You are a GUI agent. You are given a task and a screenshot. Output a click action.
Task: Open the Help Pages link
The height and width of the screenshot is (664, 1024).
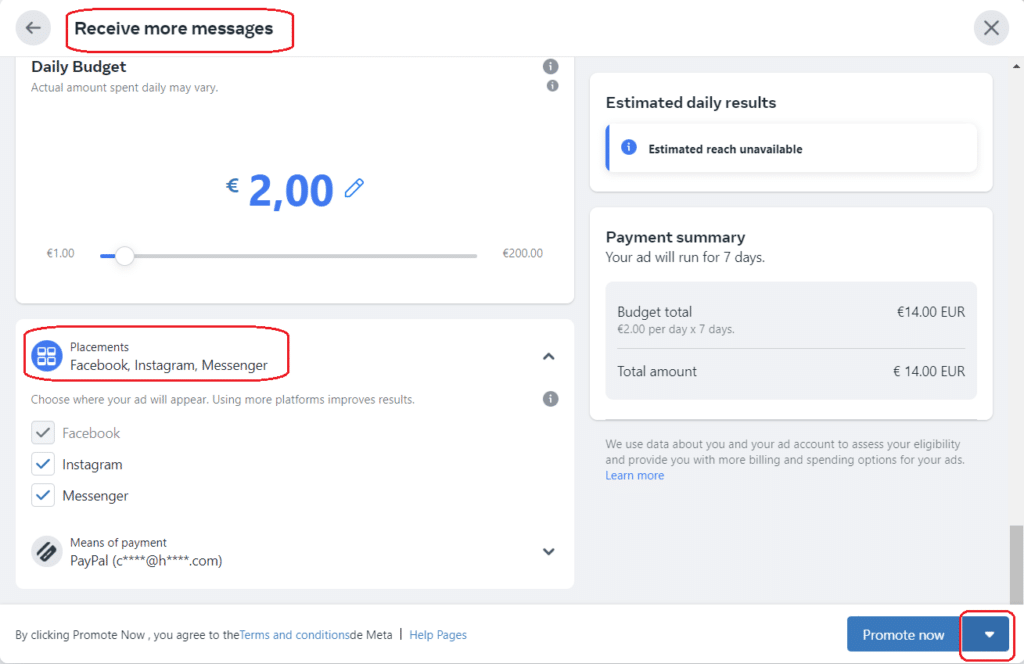[438, 635]
